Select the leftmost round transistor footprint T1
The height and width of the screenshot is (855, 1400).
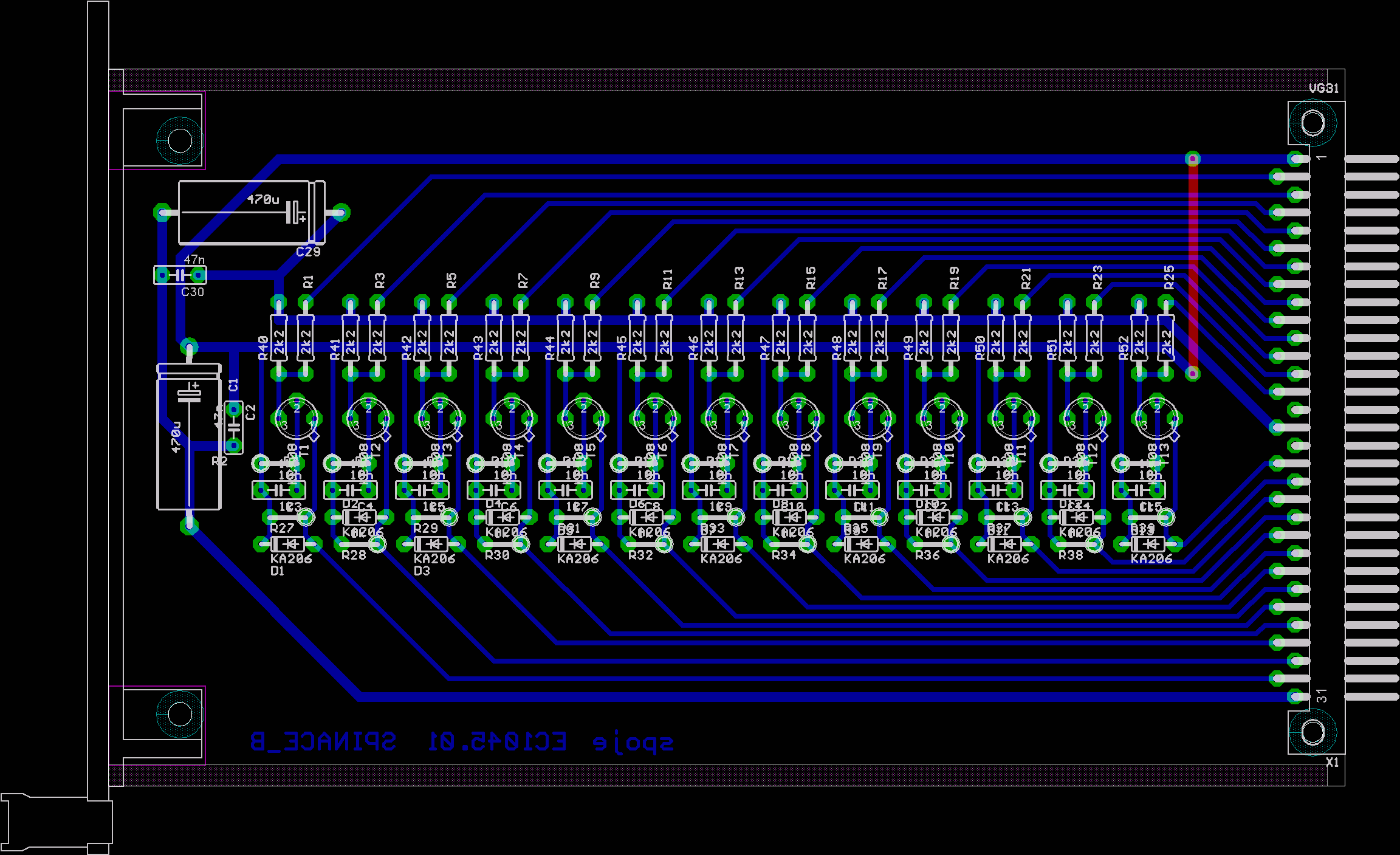pos(297,418)
